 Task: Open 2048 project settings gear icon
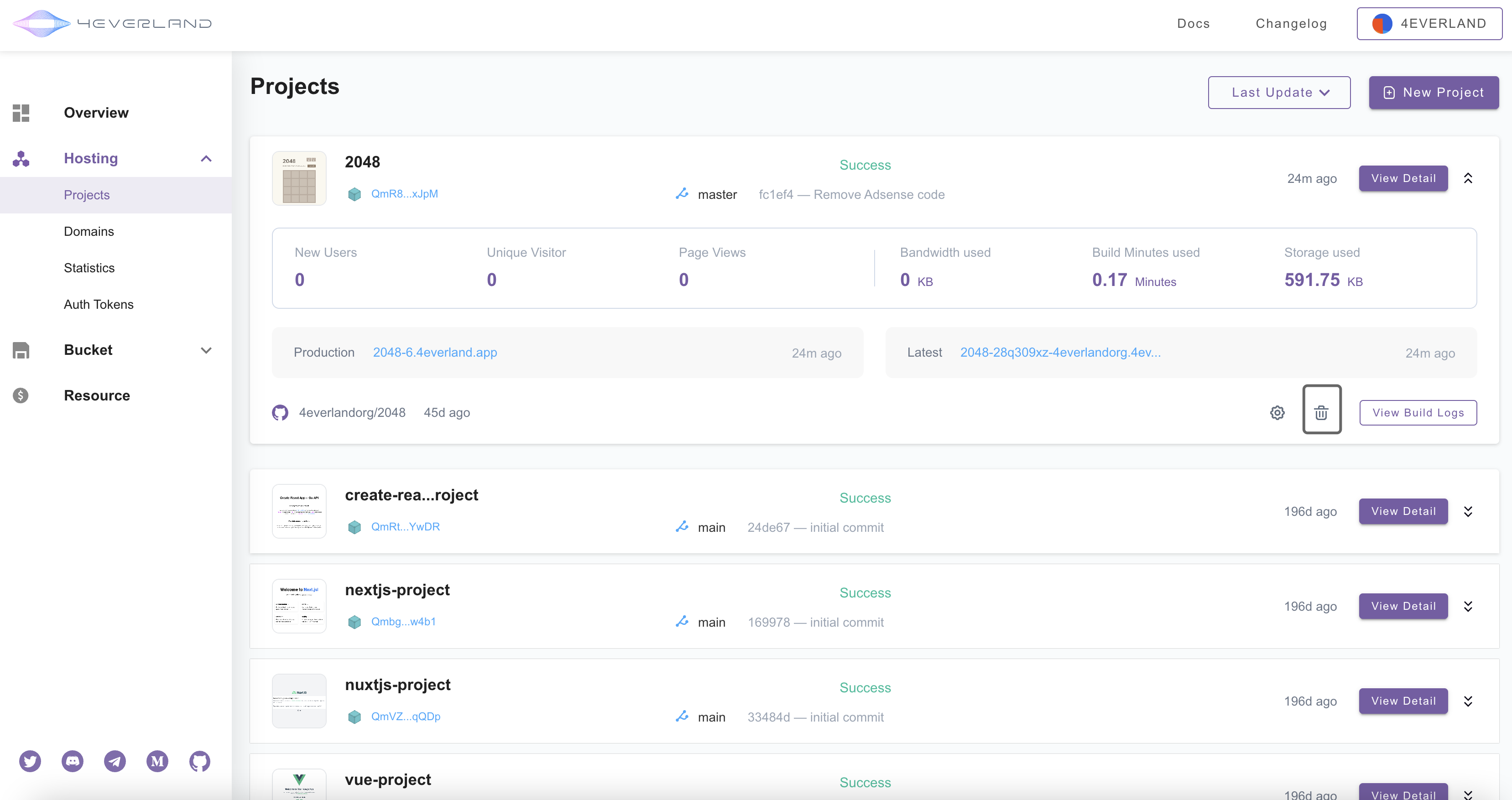[x=1277, y=413]
